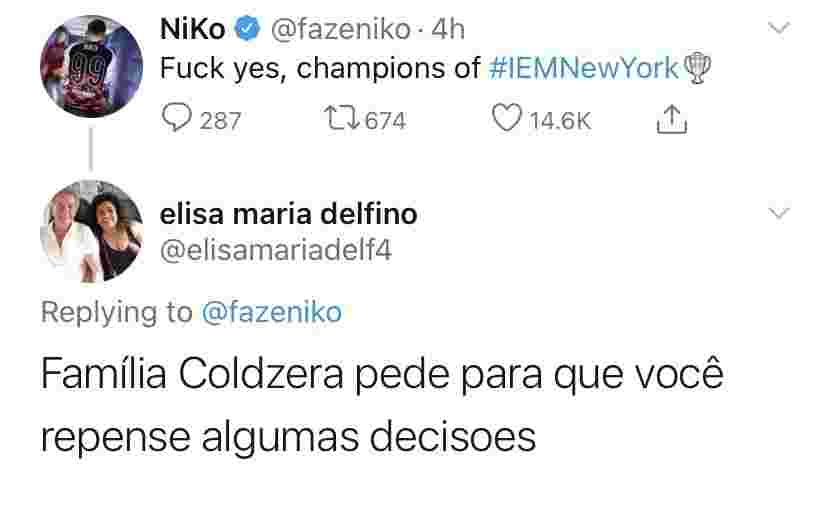Retweet NiKo's champions tweet

(340, 120)
